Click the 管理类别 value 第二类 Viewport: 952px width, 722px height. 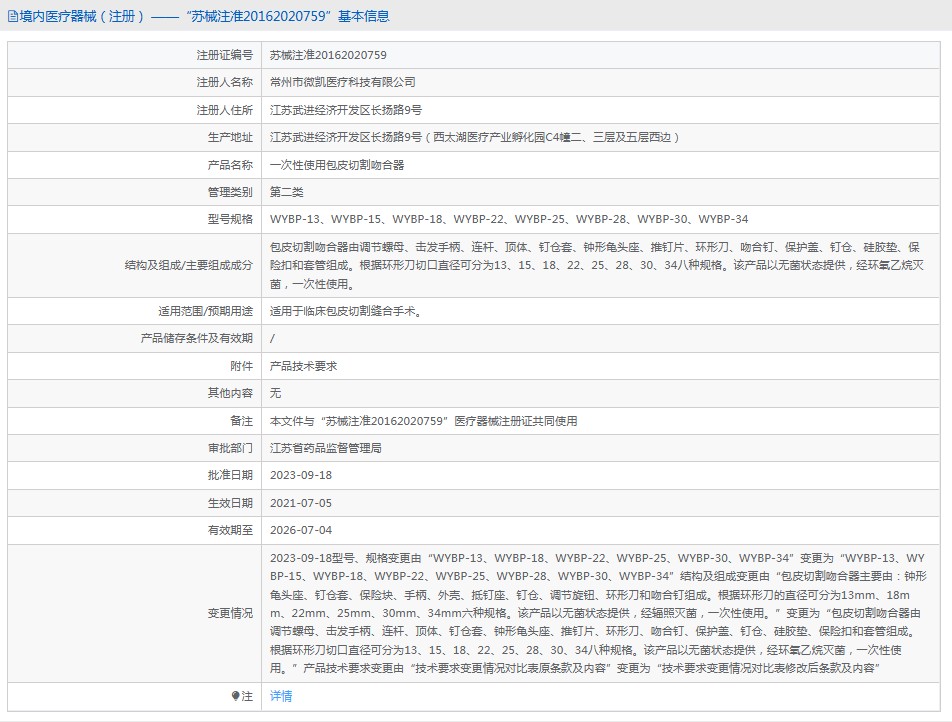pyautogui.click(x=286, y=192)
